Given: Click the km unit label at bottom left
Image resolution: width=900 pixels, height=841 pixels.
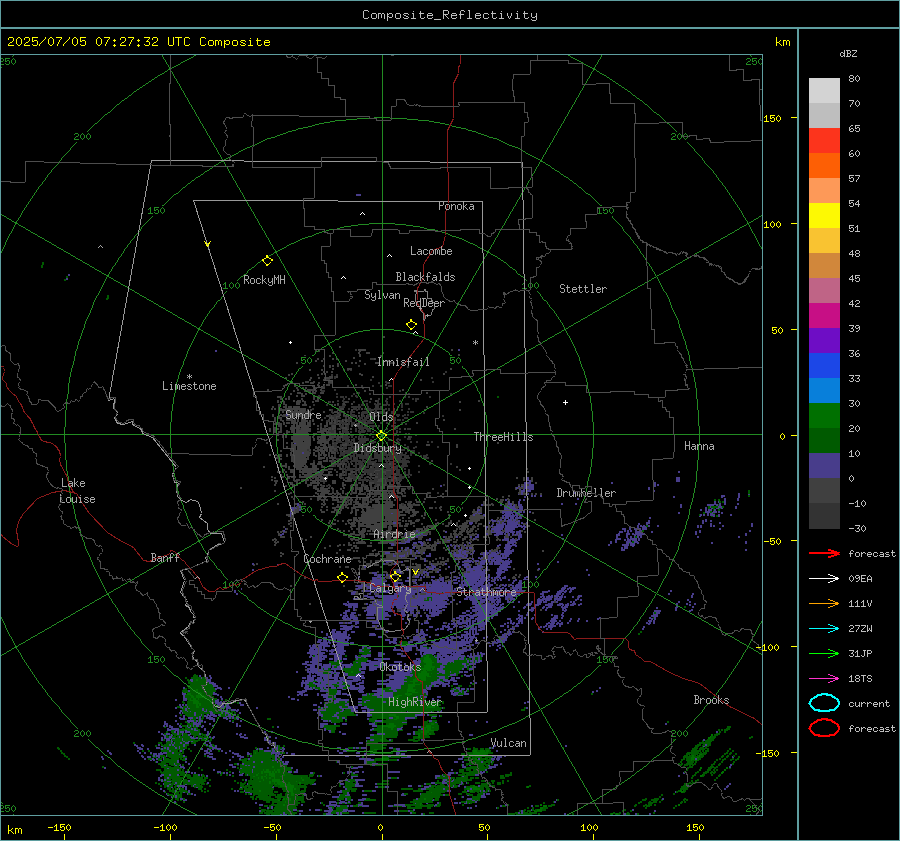Looking at the screenshot, I should tap(14, 830).
